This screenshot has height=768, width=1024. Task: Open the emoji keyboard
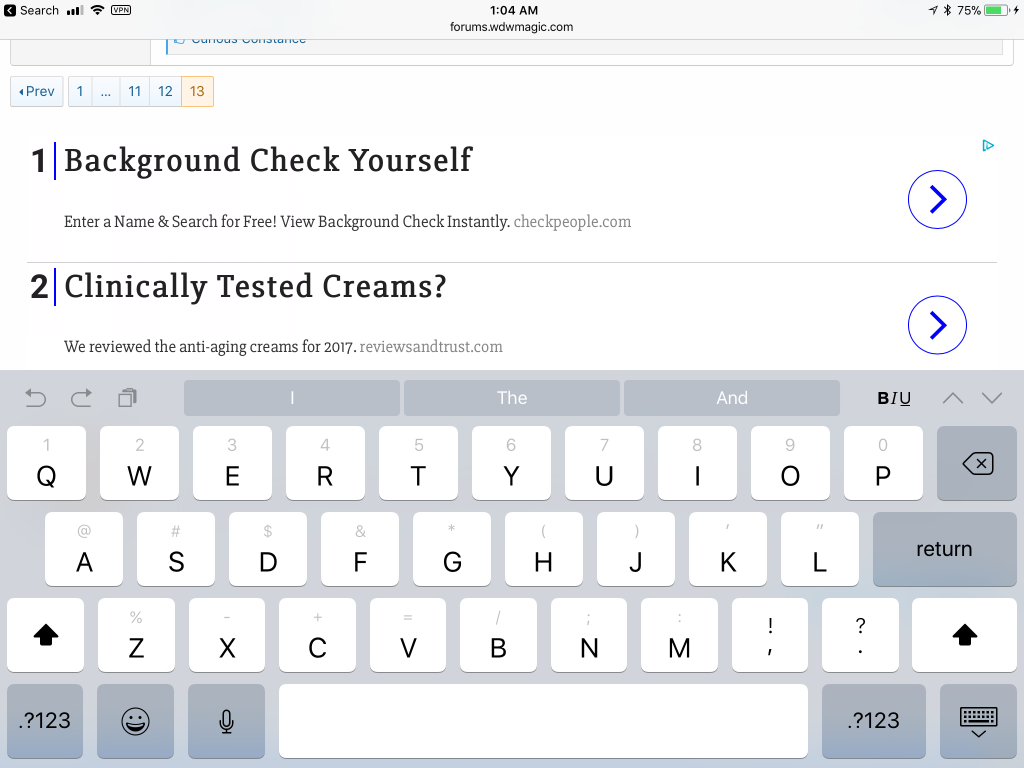point(135,721)
